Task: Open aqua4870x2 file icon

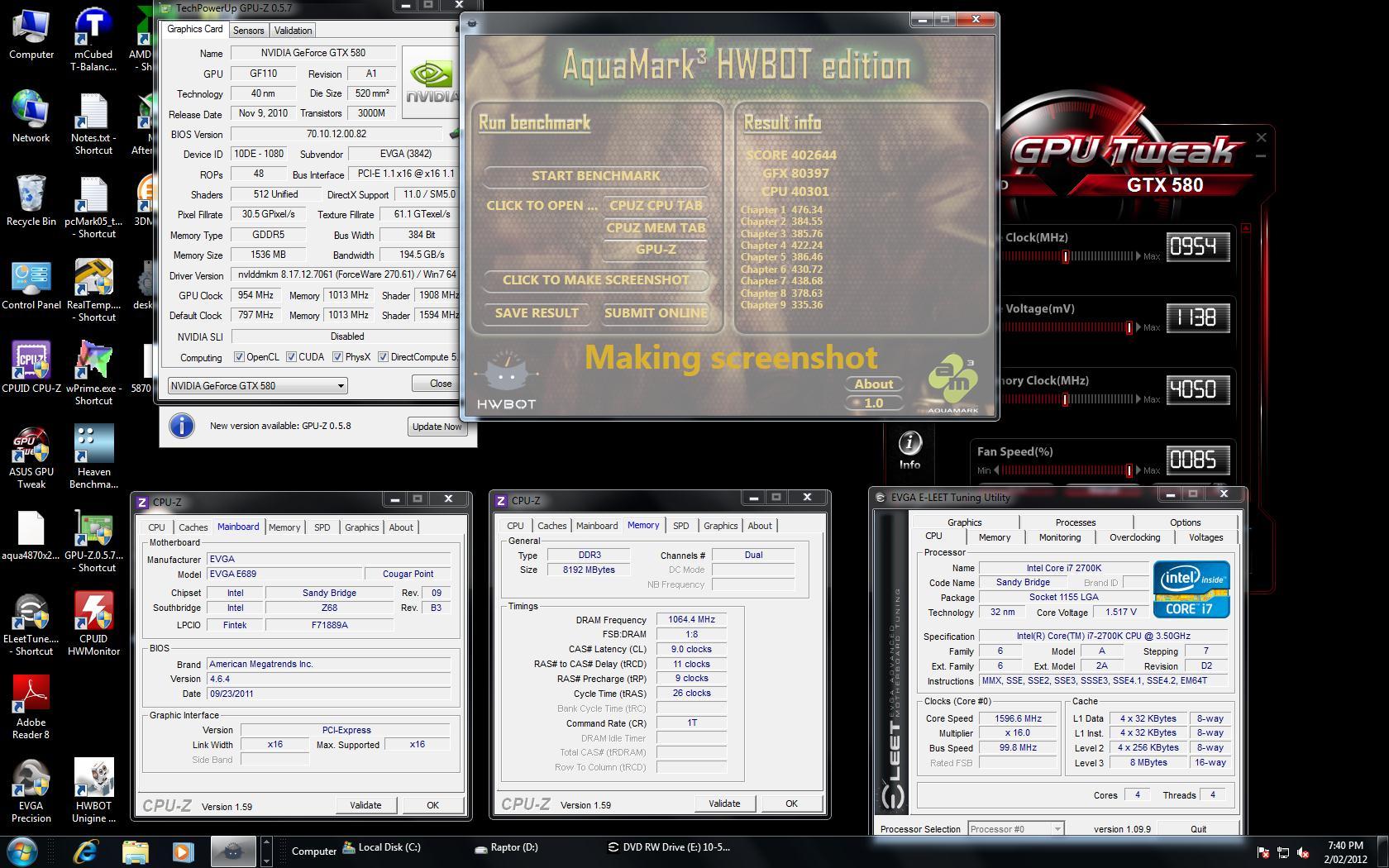Action: tap(31, 535)
